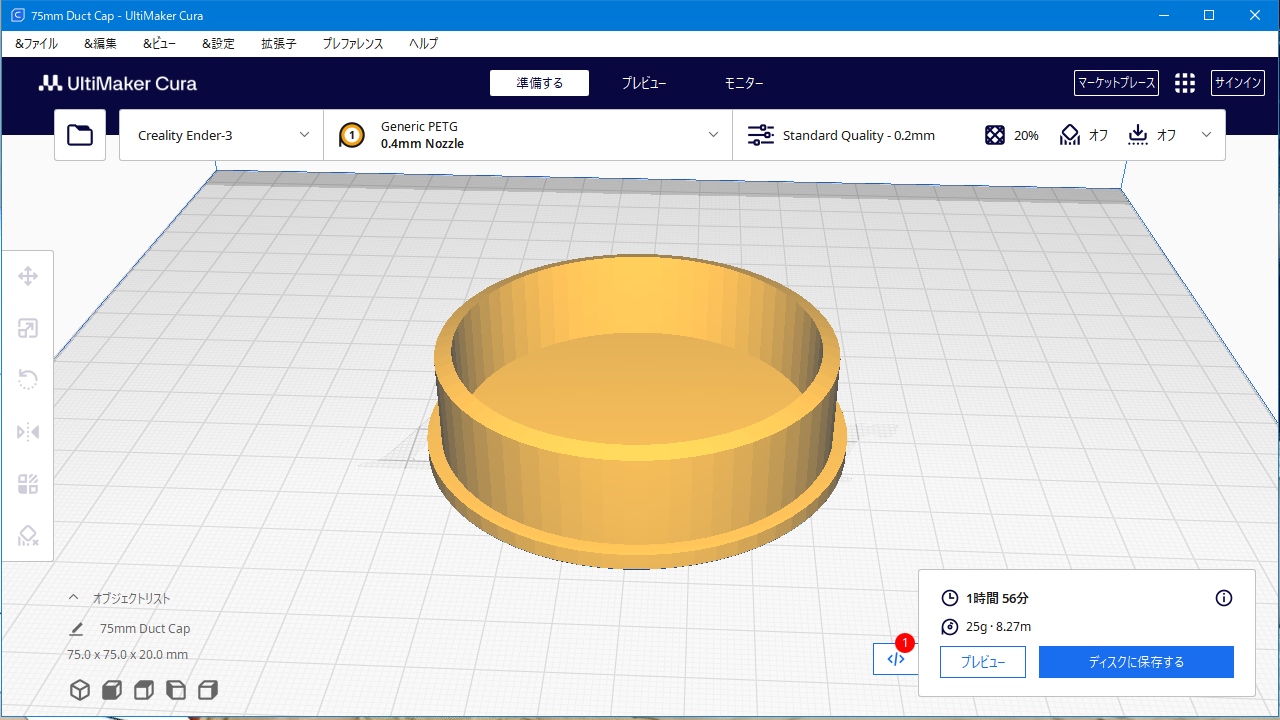The image size is (1280, 720).
Task: Select the Support Blocker tool
Action: click(x=28, y=537)
